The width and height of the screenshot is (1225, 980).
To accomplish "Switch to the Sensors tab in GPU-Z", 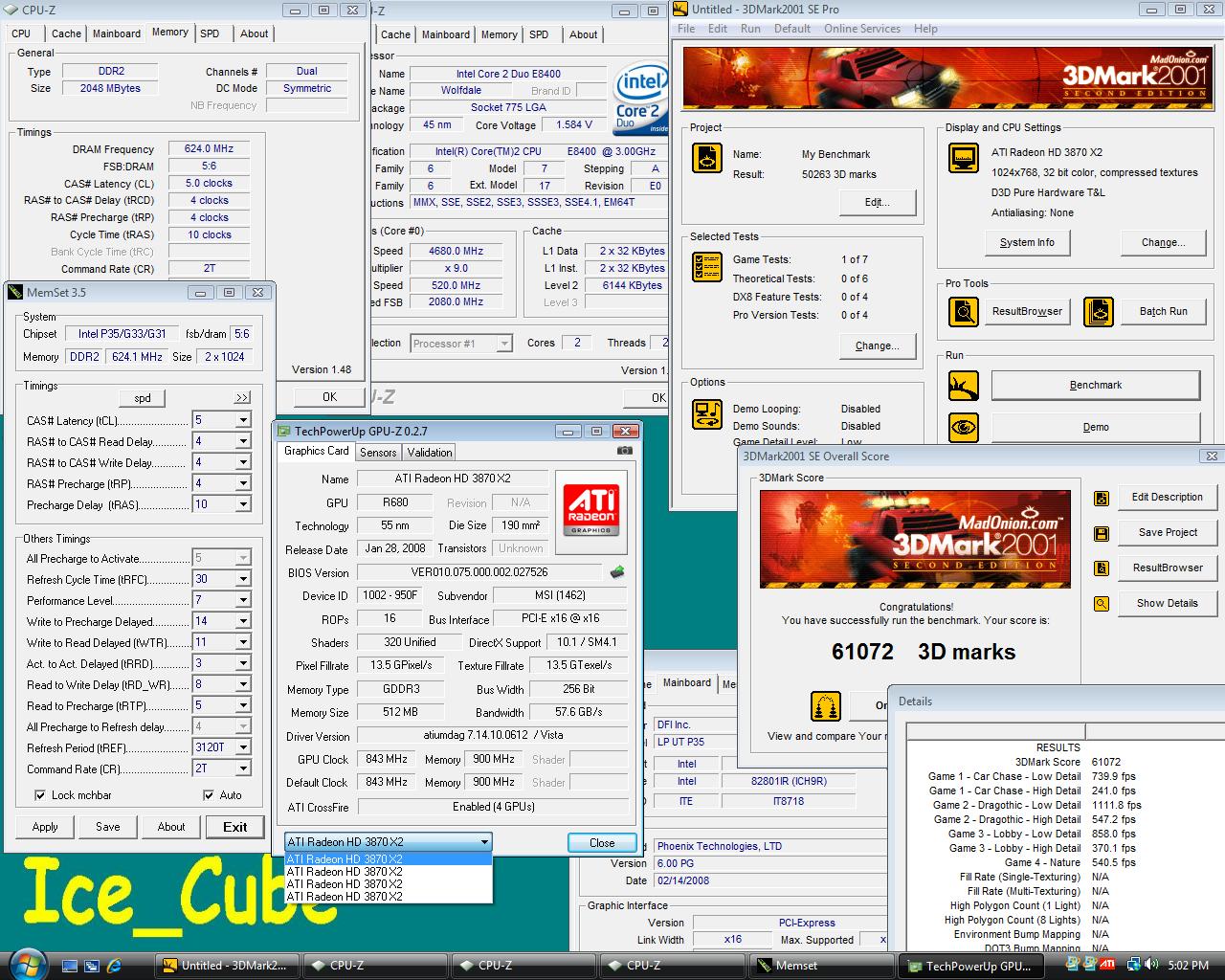I will 378,453.
